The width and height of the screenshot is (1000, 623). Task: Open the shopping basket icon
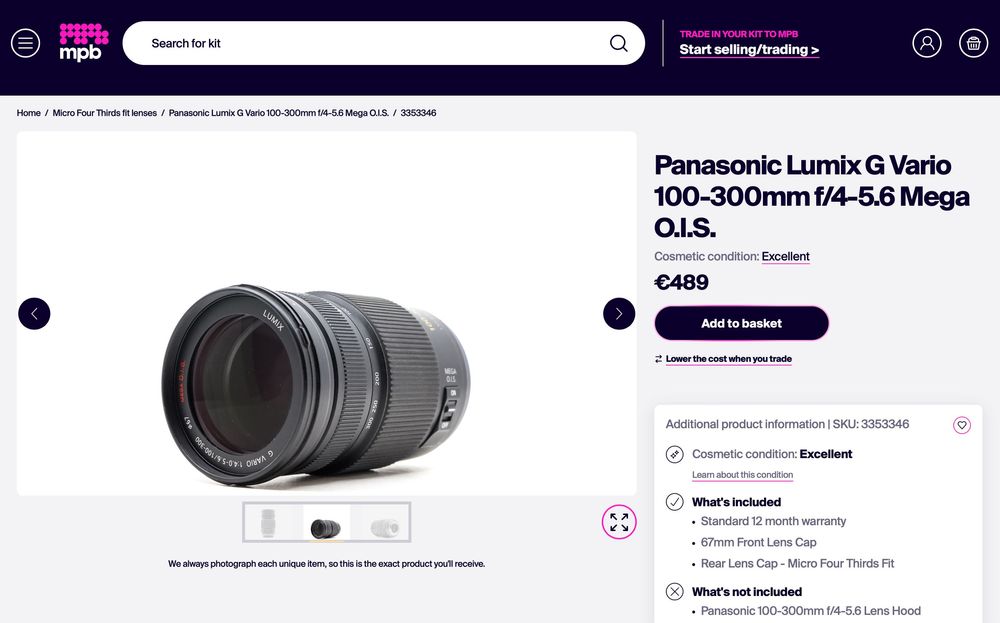973,43
